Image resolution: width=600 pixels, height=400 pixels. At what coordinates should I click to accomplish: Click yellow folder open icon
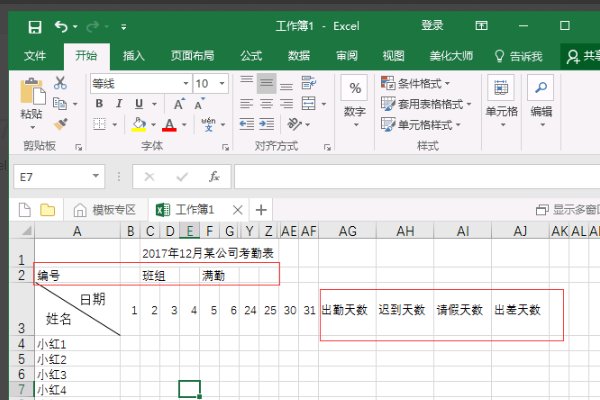[x=47, y=210]
